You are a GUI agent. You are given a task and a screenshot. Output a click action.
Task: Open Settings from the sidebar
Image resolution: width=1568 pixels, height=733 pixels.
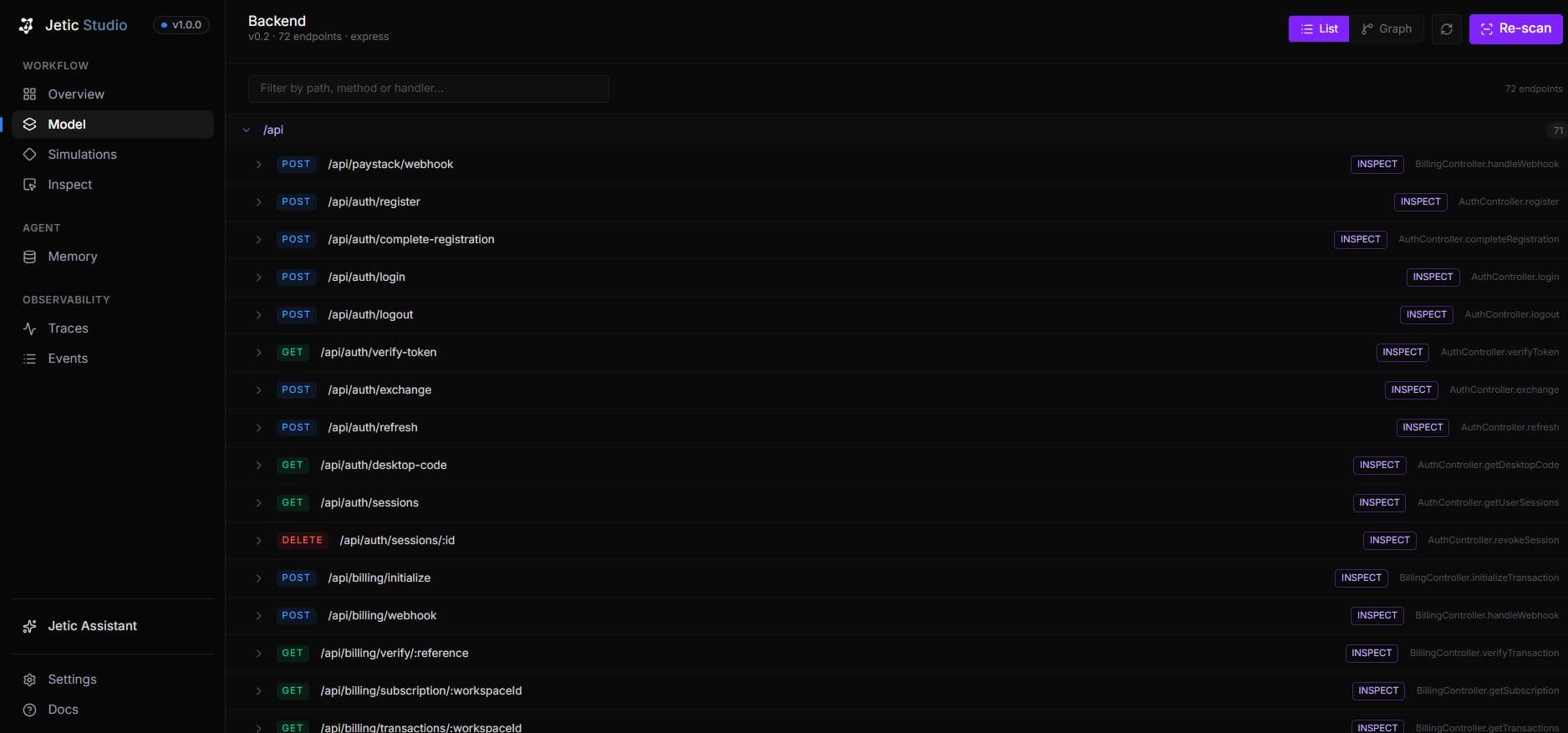(x=113, y=680)
